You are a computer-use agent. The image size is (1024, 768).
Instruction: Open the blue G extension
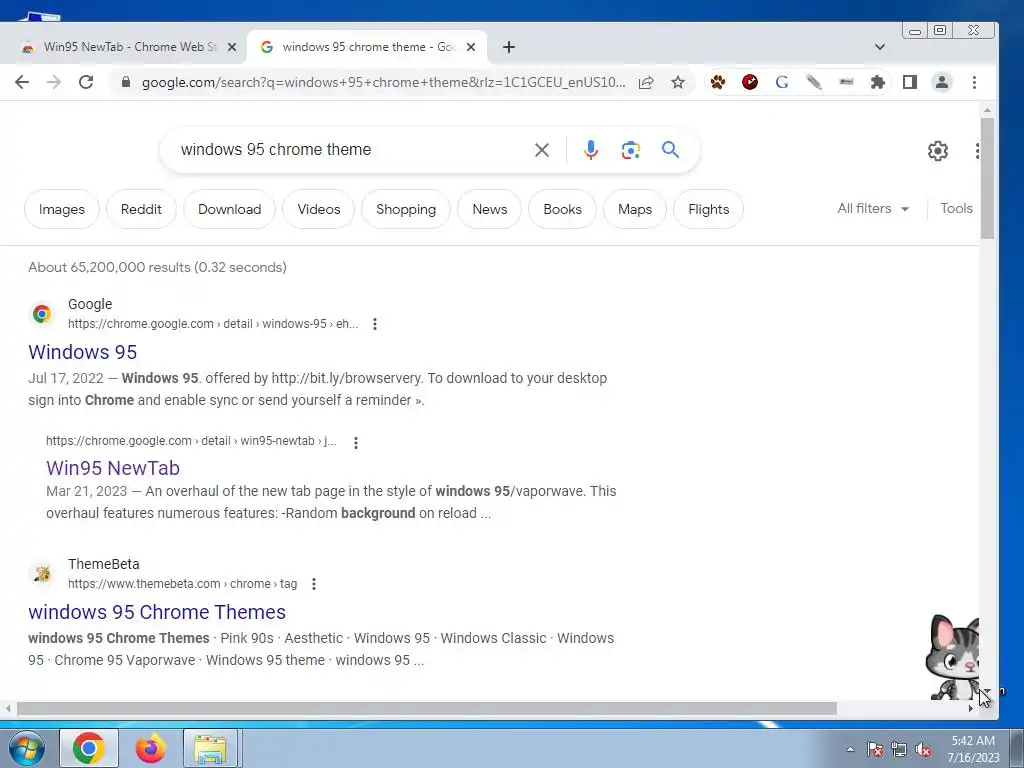pyautogui.click(x=782, y=82)
